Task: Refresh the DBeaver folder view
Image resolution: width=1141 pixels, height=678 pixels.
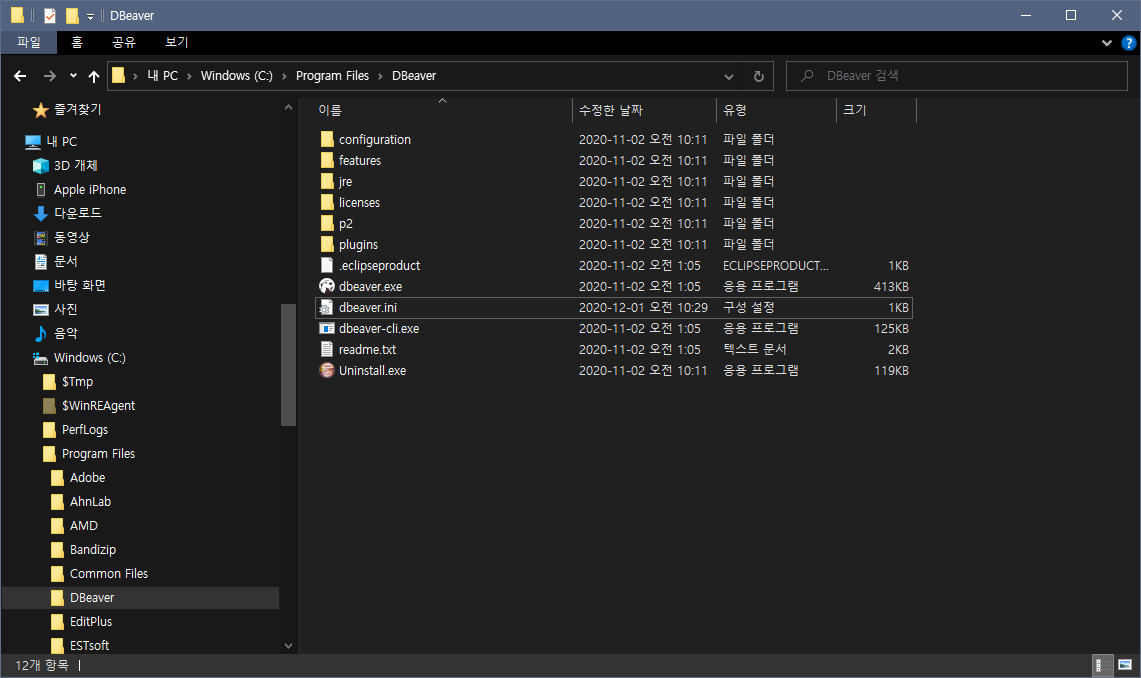Action: tap(758, 76)
